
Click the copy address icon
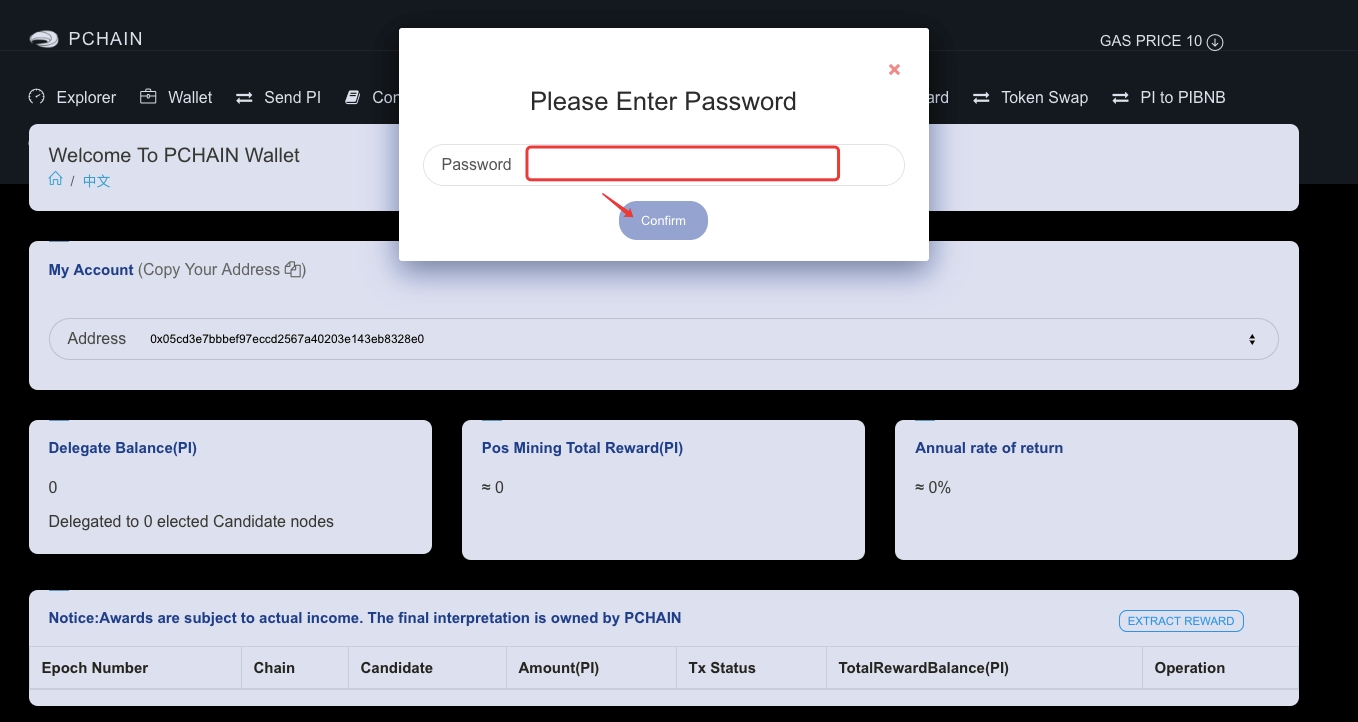(294, 269)
